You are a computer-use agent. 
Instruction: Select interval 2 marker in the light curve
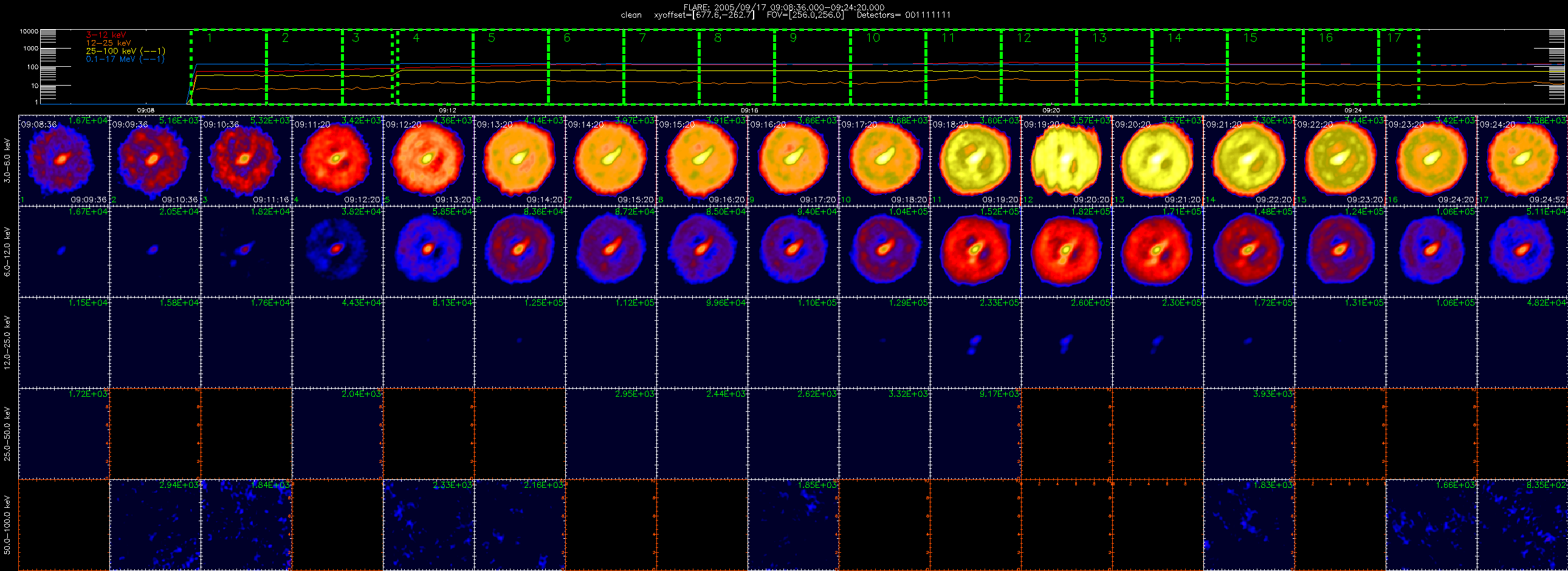pyautogui.click(x=285, y=38)
